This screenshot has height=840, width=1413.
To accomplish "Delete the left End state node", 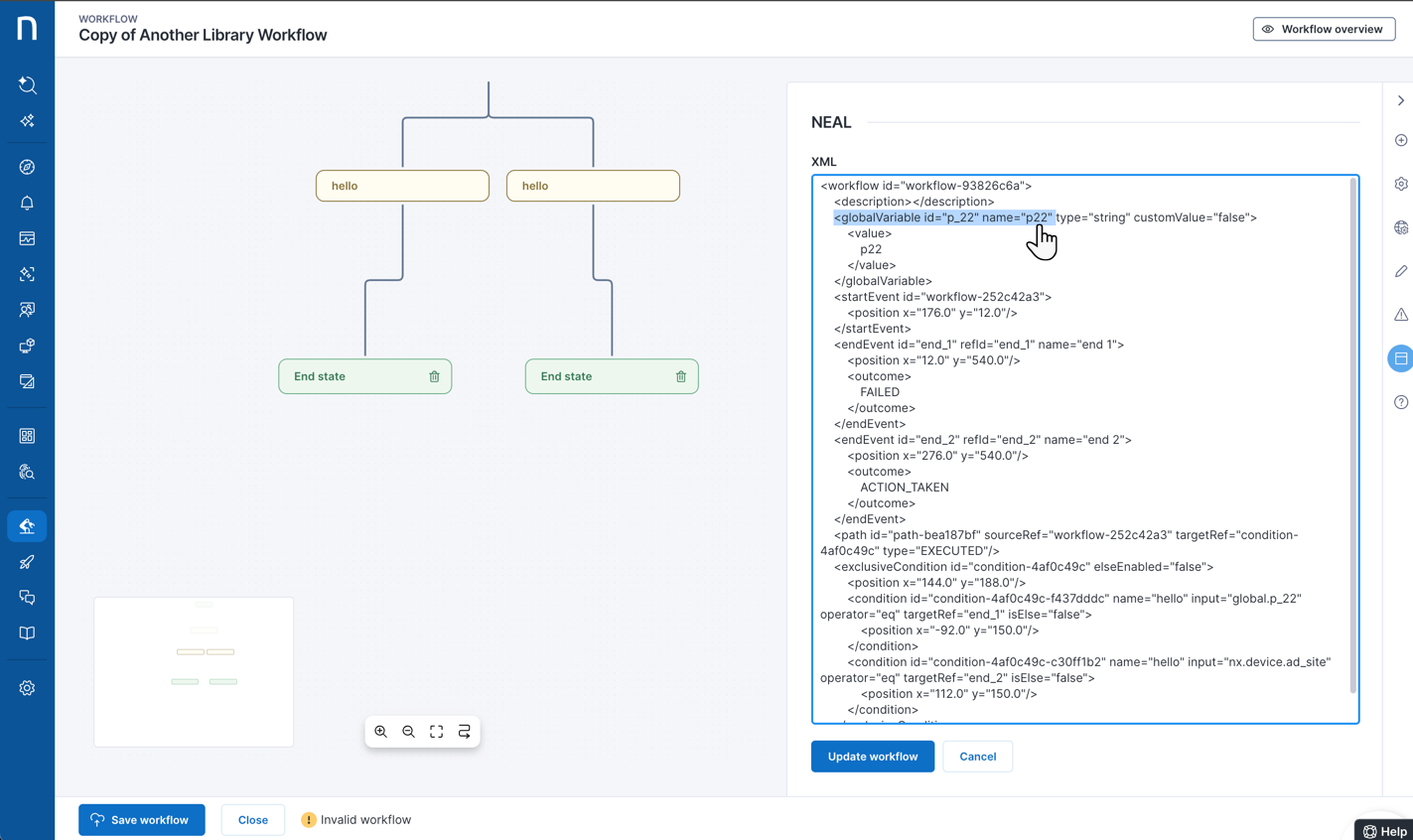I will pos(434,377).
